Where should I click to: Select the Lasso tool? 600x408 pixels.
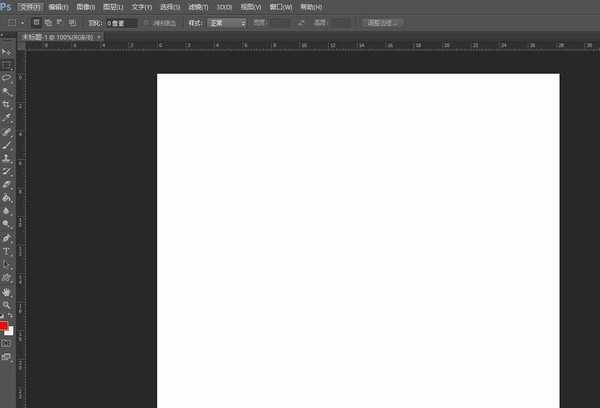pos(6,77)
